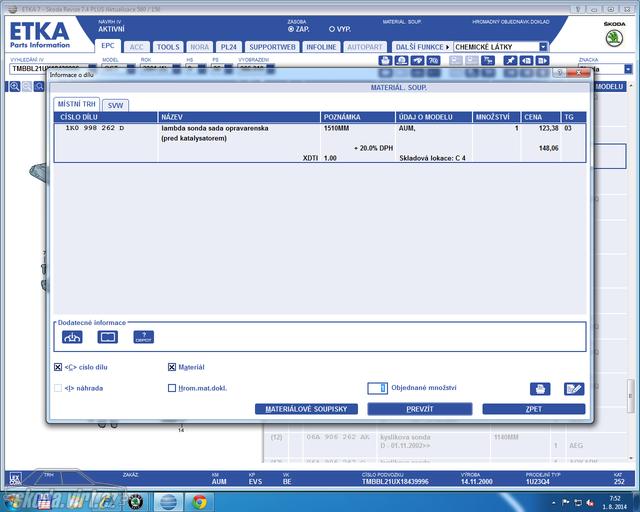Open the ZOBRAZENÍ dropdown arrow
The height and width of the screenshot is (512, 640).
pyautogui.click(x=270, y=69)
